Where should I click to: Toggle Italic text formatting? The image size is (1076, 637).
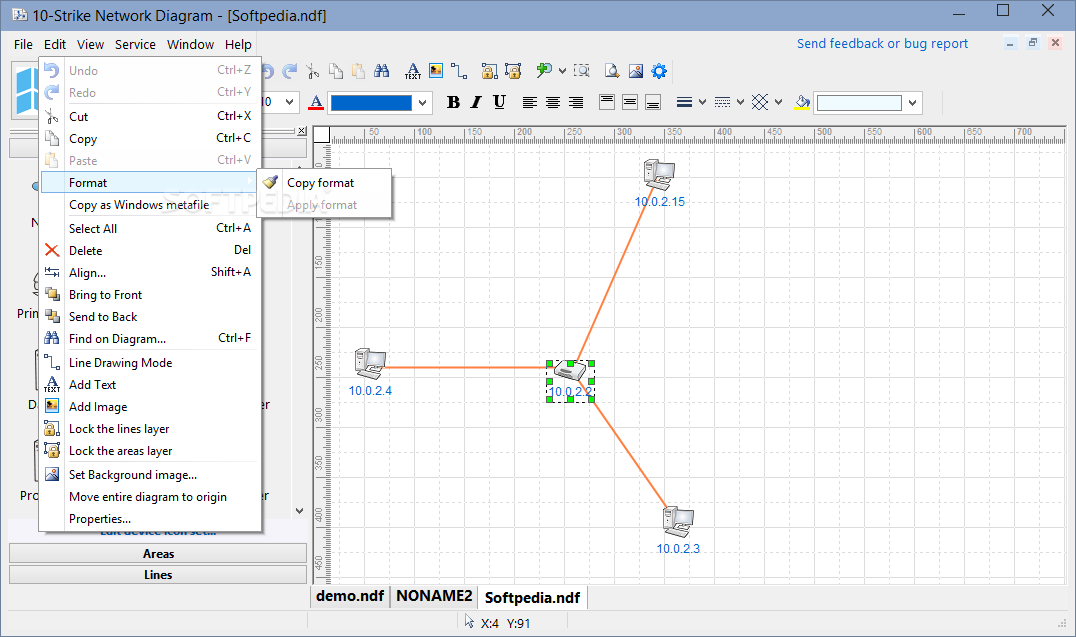[476, 102]
